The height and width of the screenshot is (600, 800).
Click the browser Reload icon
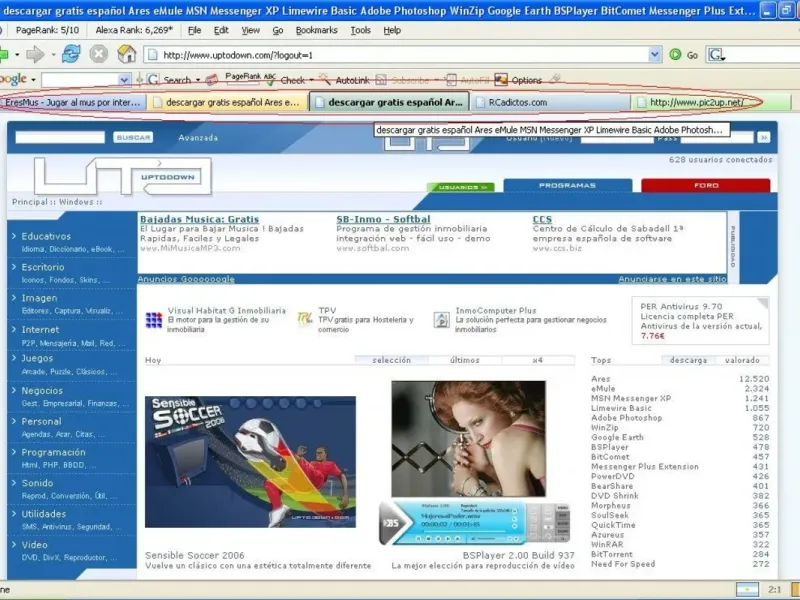pos(71,54)
